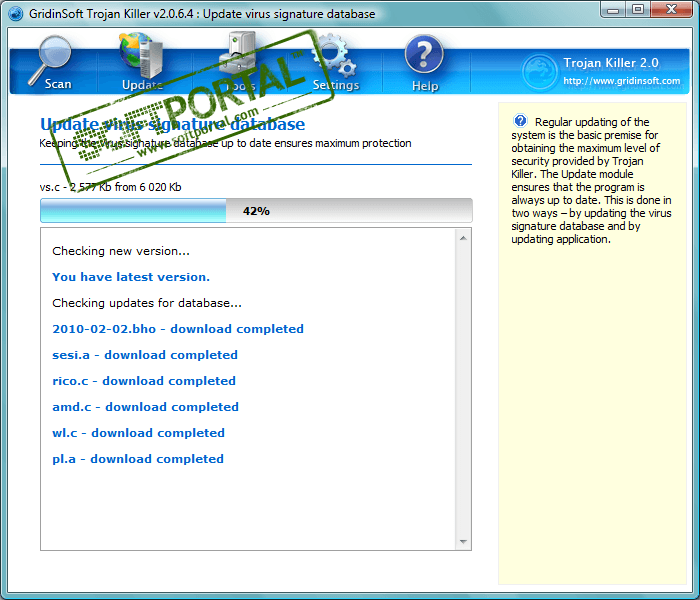Select 'Checking updates for database...' line

point(147,303)
